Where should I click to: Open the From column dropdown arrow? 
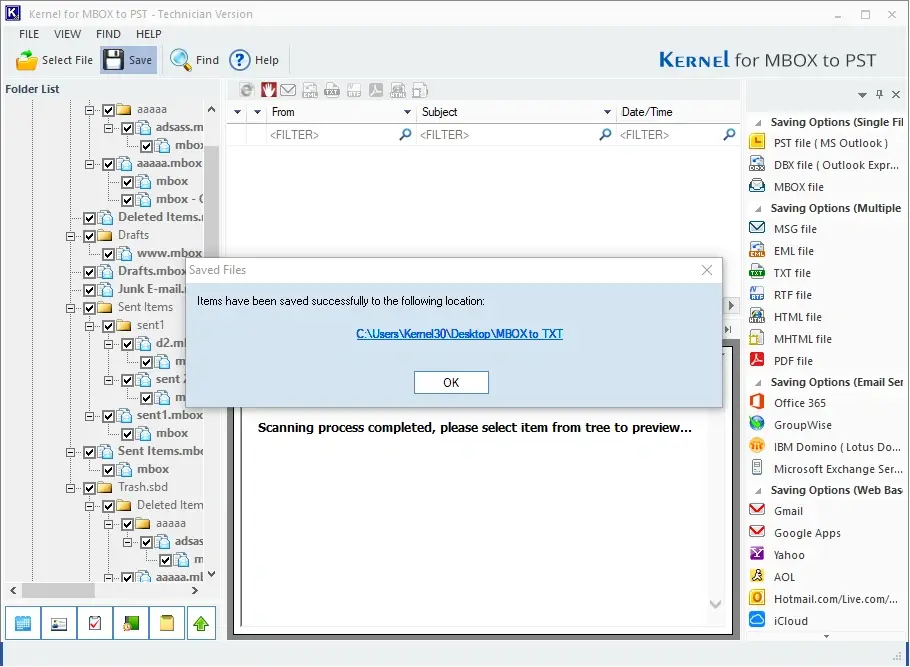pos(407,112)
